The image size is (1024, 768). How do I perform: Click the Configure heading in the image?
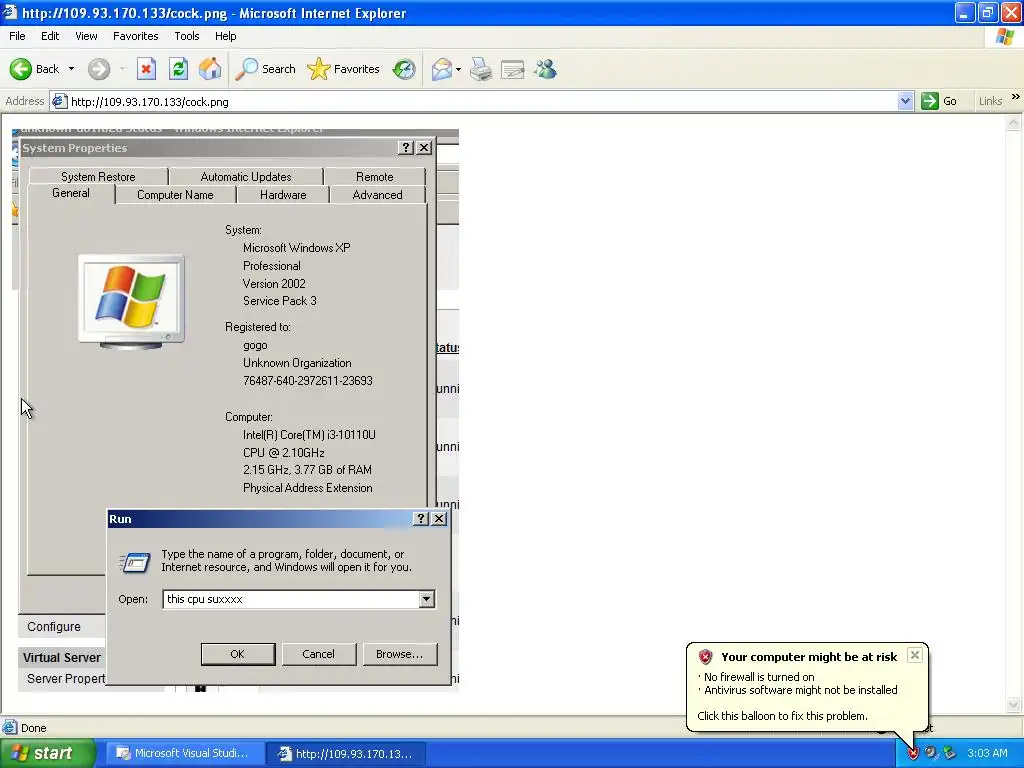pos(54,626)
